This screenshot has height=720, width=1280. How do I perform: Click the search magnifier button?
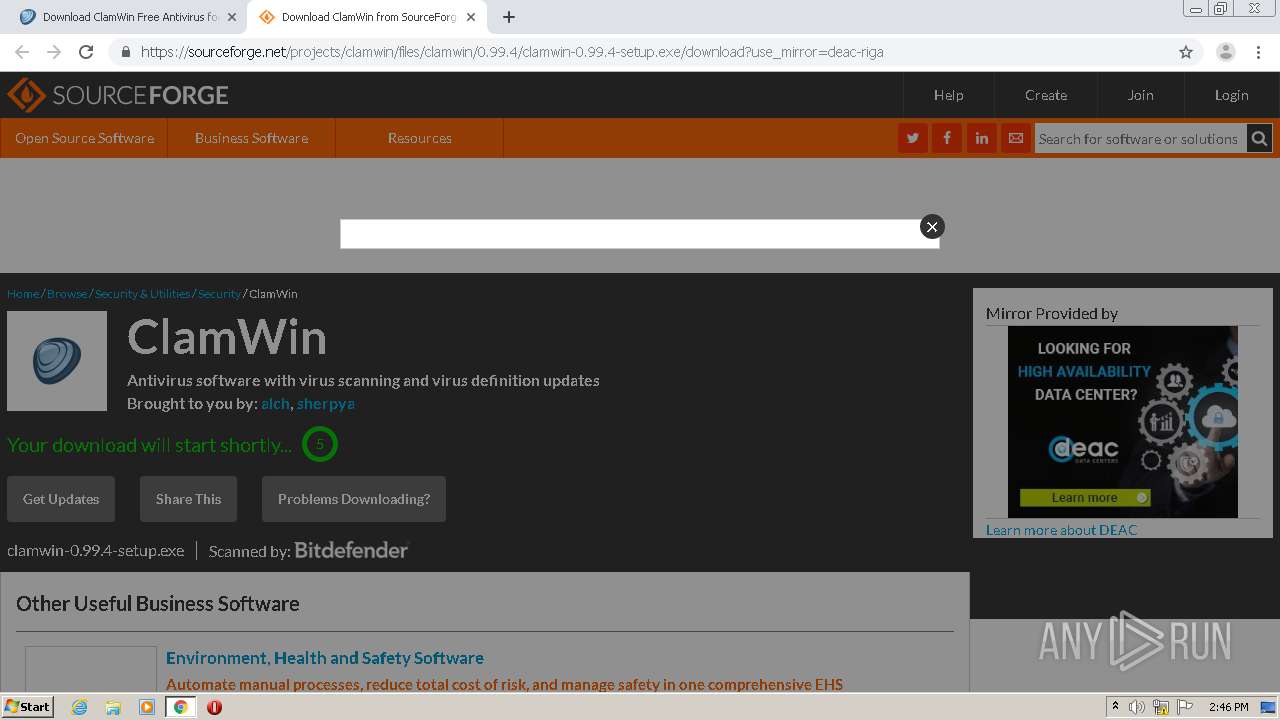pos(1260,139)
